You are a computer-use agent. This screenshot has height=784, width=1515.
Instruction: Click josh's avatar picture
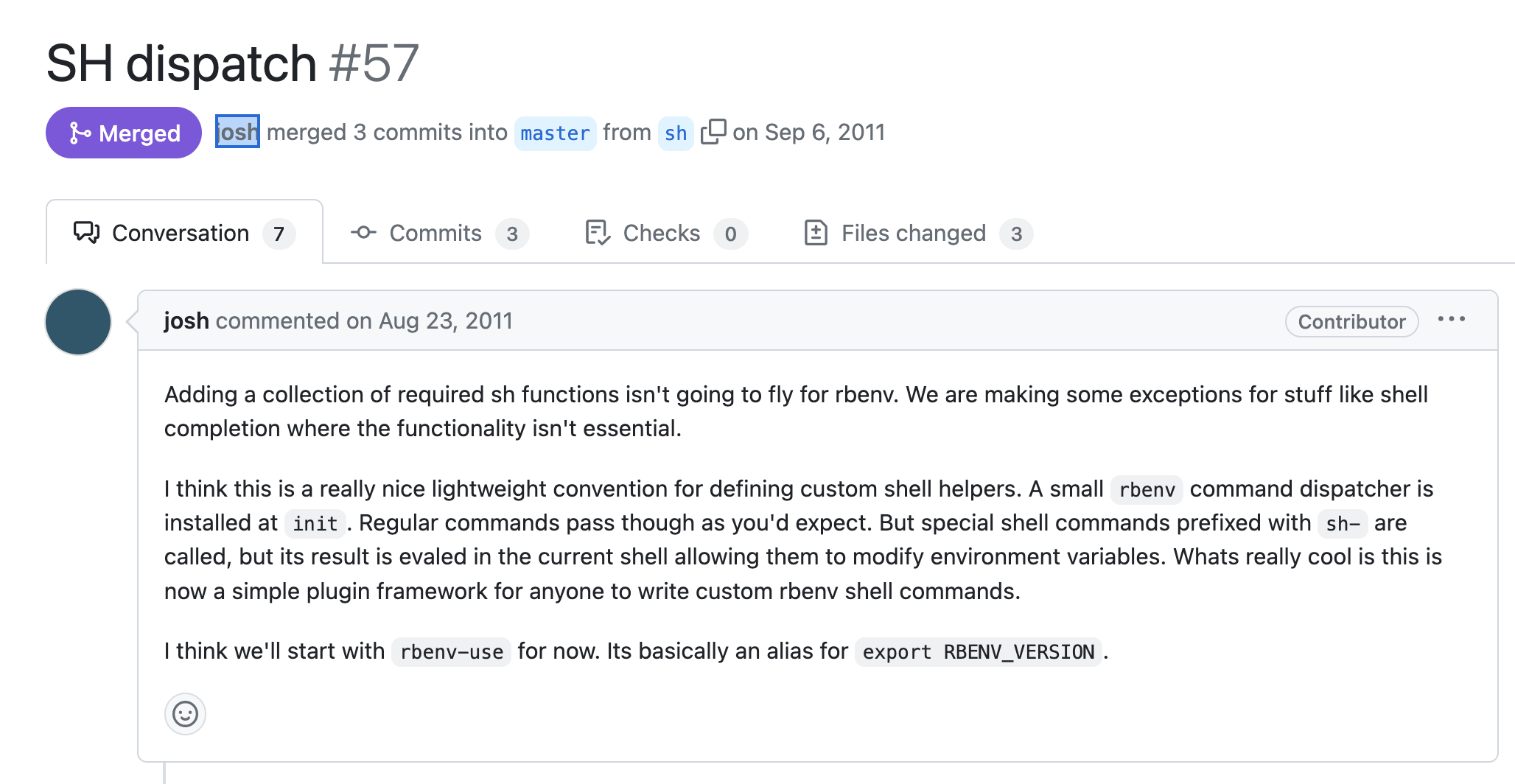[x=78, y=322]
